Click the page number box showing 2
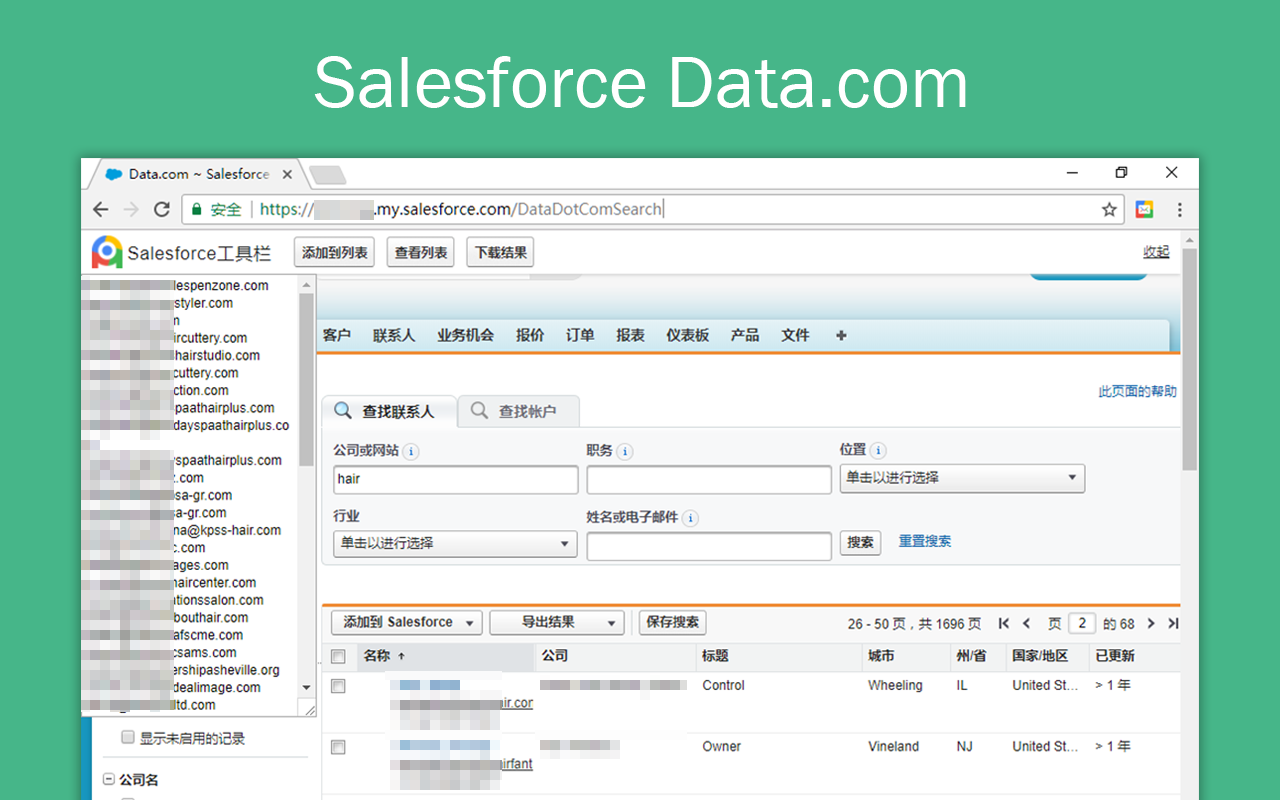1280x800 pixels. pyautogui.click(x=1081, y=623)
